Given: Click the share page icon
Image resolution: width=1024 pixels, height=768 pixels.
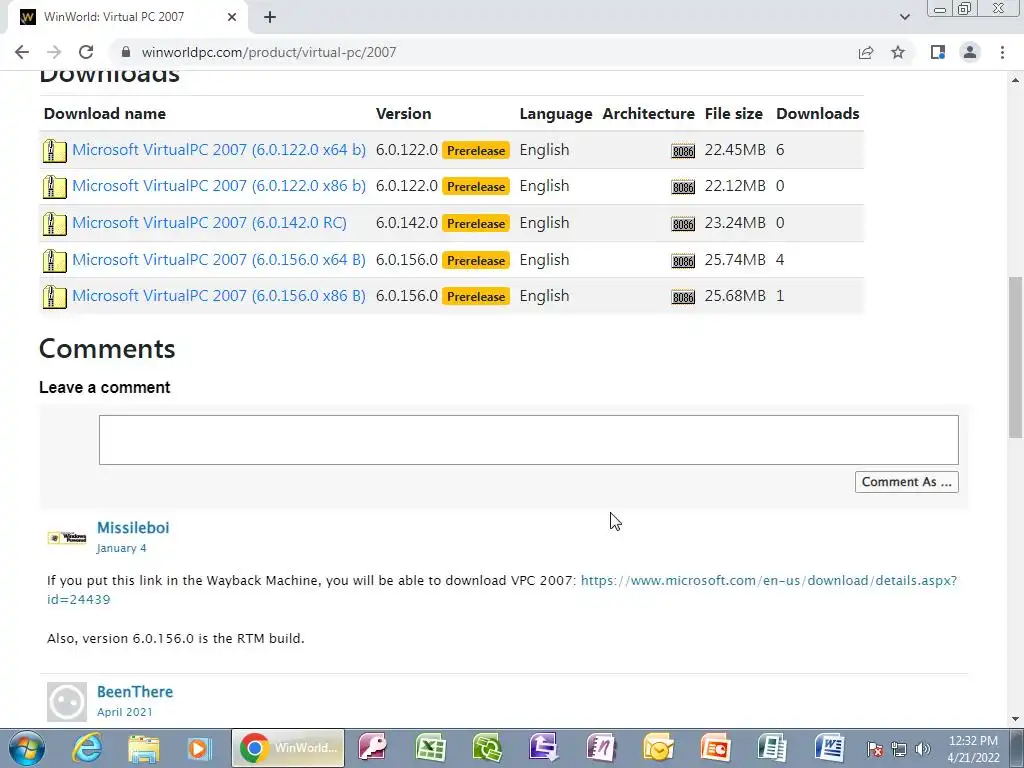Looking at the screenshot, I should coord(866,52).
